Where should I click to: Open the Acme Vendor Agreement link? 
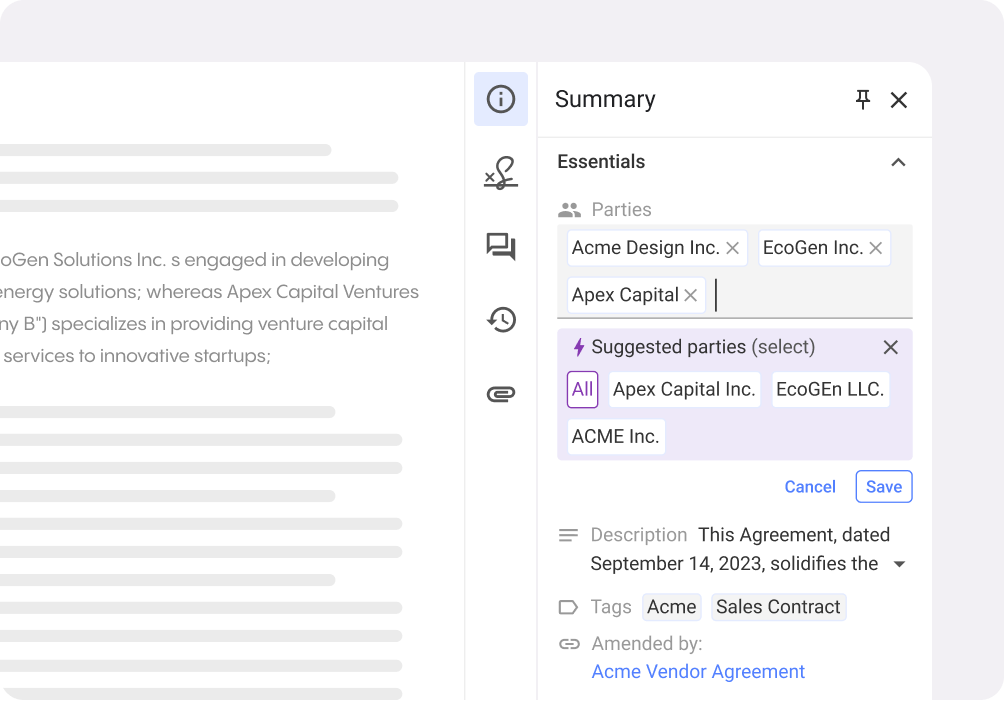(x=698, y=672)
